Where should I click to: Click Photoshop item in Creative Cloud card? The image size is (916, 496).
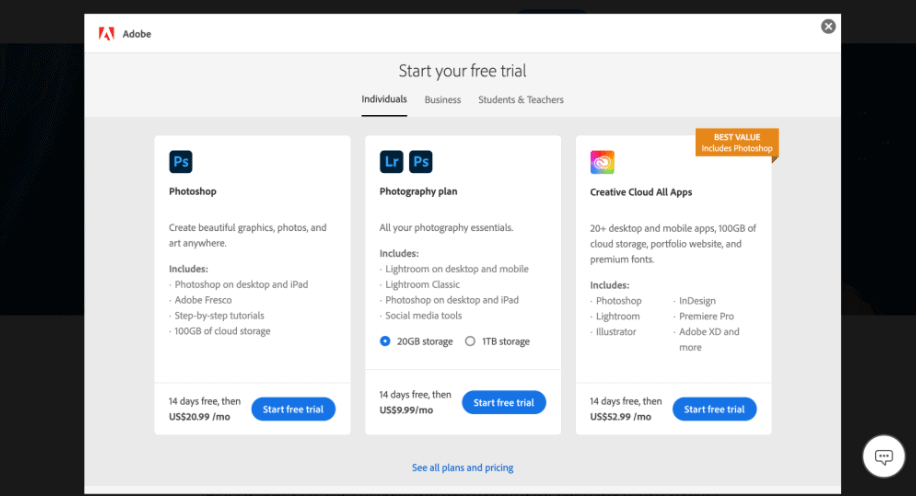pos(619,301)
